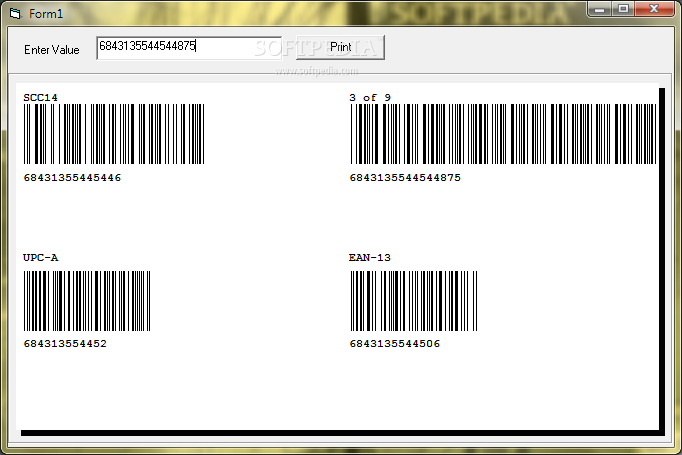Select the EAN-13 barcode image
This screenshot has width=682, height=455.
[x=414, y=301]
